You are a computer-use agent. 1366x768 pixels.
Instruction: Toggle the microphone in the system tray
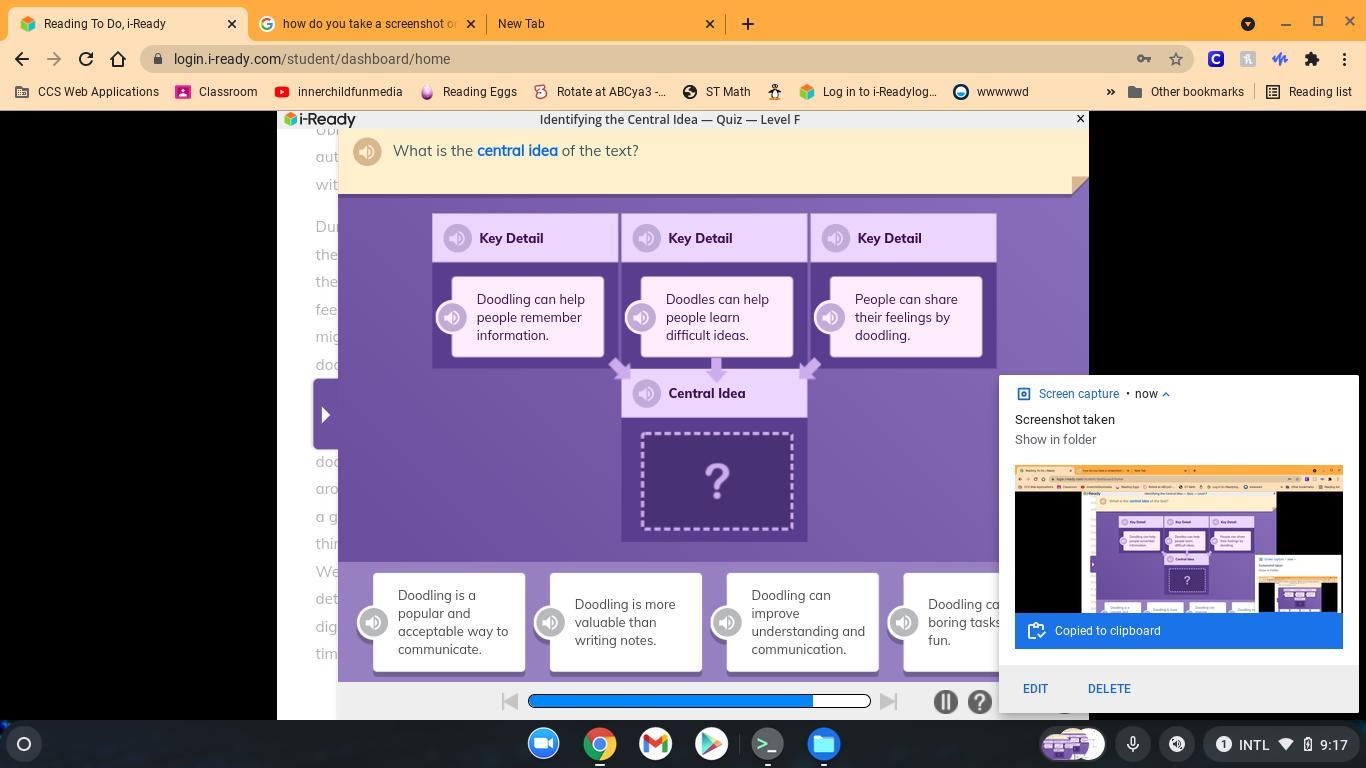coord(1133,744)
